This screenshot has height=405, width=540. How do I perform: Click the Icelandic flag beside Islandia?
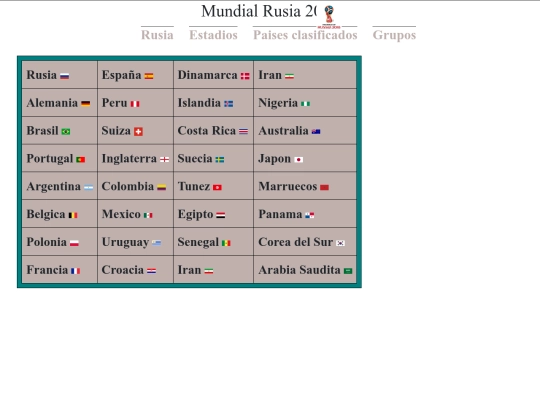[x=229, y=104]
